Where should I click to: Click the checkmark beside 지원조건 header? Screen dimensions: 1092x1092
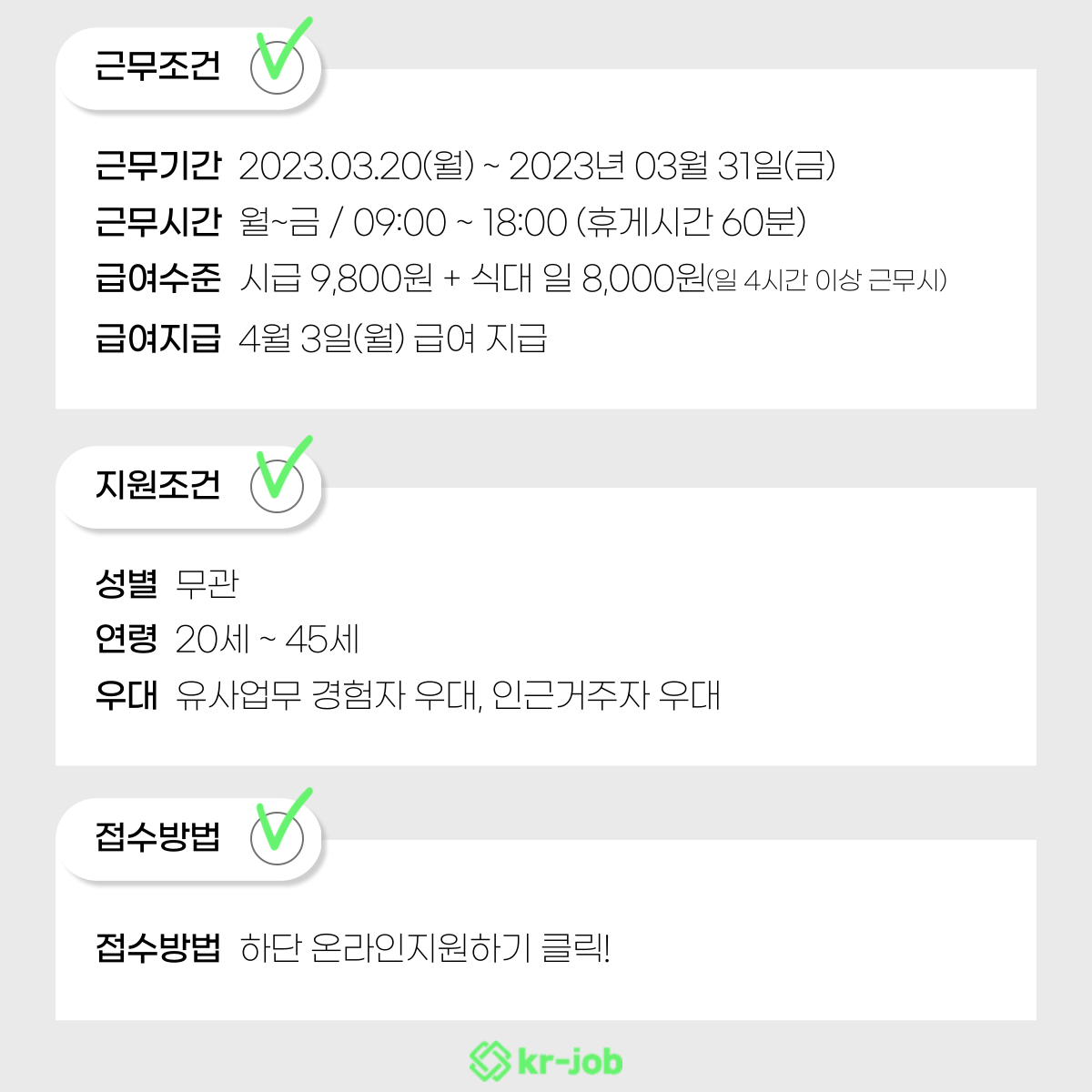pyautogui.click(x=278, y=478)
